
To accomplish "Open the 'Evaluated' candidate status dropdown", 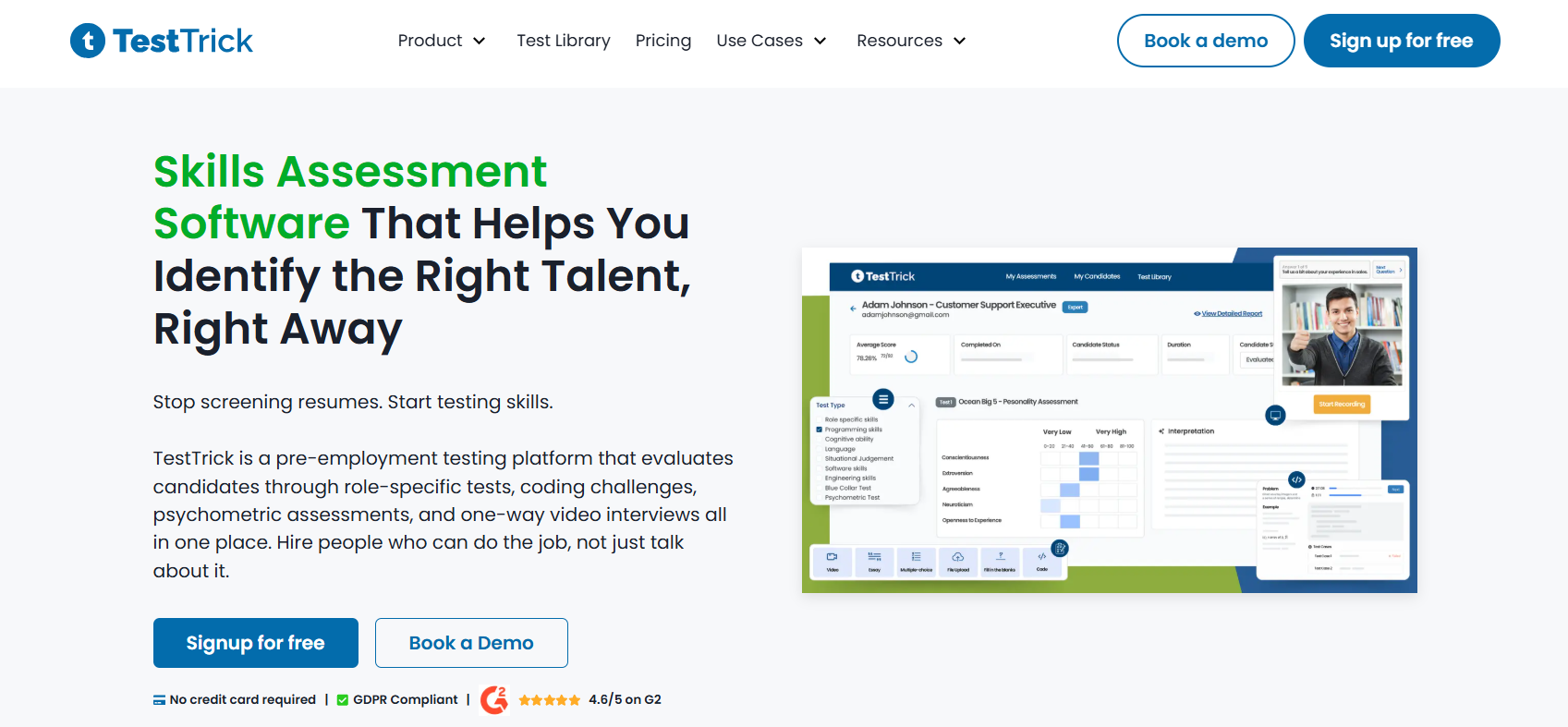I will coord(1258,359).
